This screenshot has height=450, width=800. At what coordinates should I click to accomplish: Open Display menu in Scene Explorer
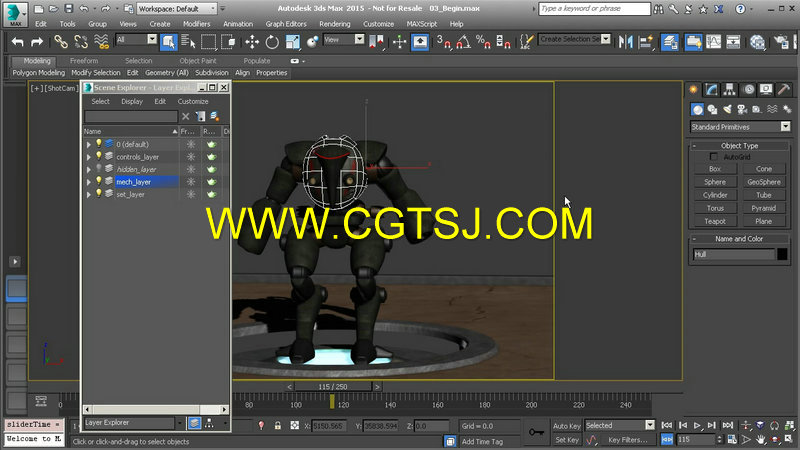(132, 102)
